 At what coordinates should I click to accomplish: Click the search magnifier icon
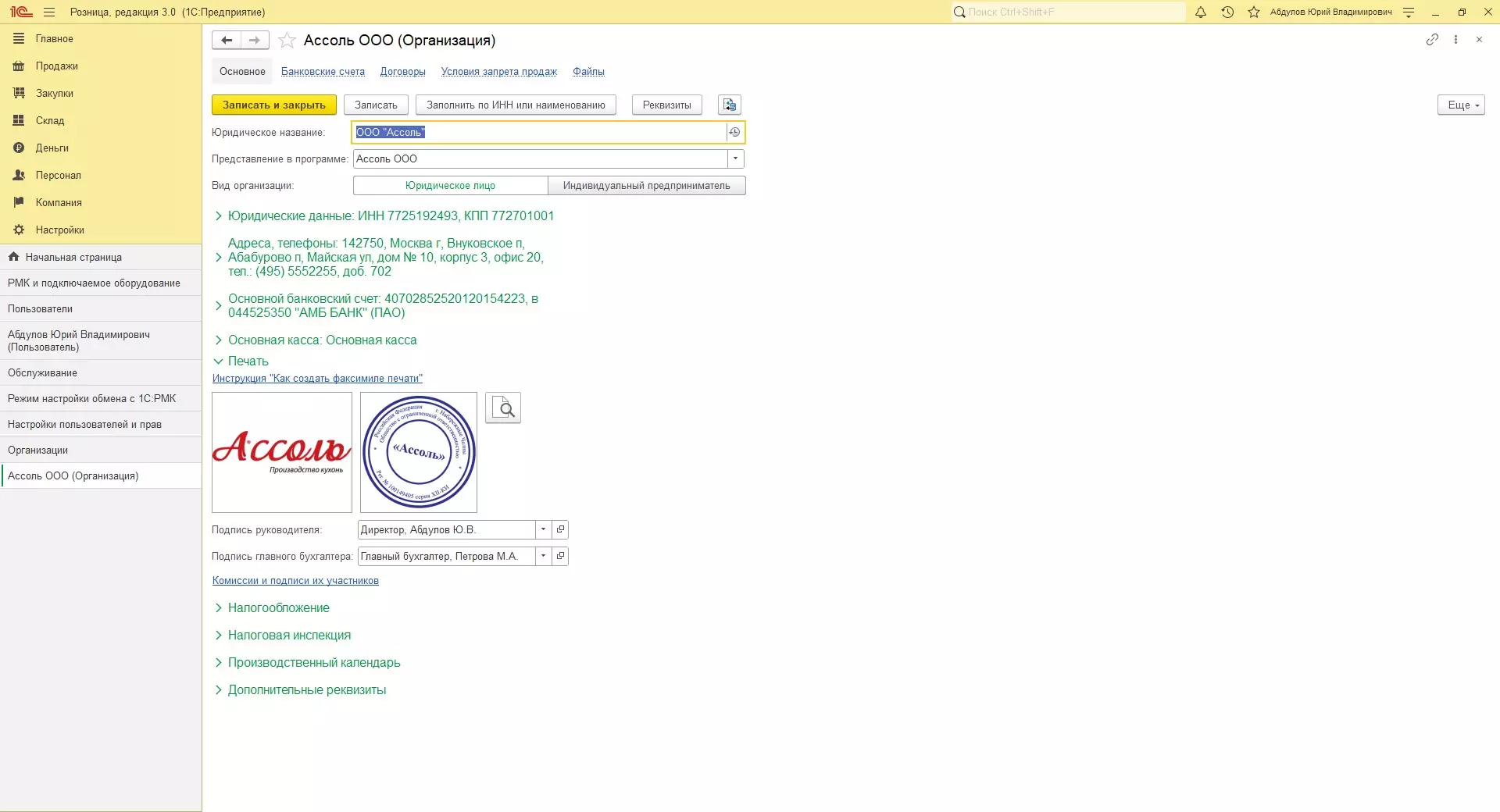[959, 12]
